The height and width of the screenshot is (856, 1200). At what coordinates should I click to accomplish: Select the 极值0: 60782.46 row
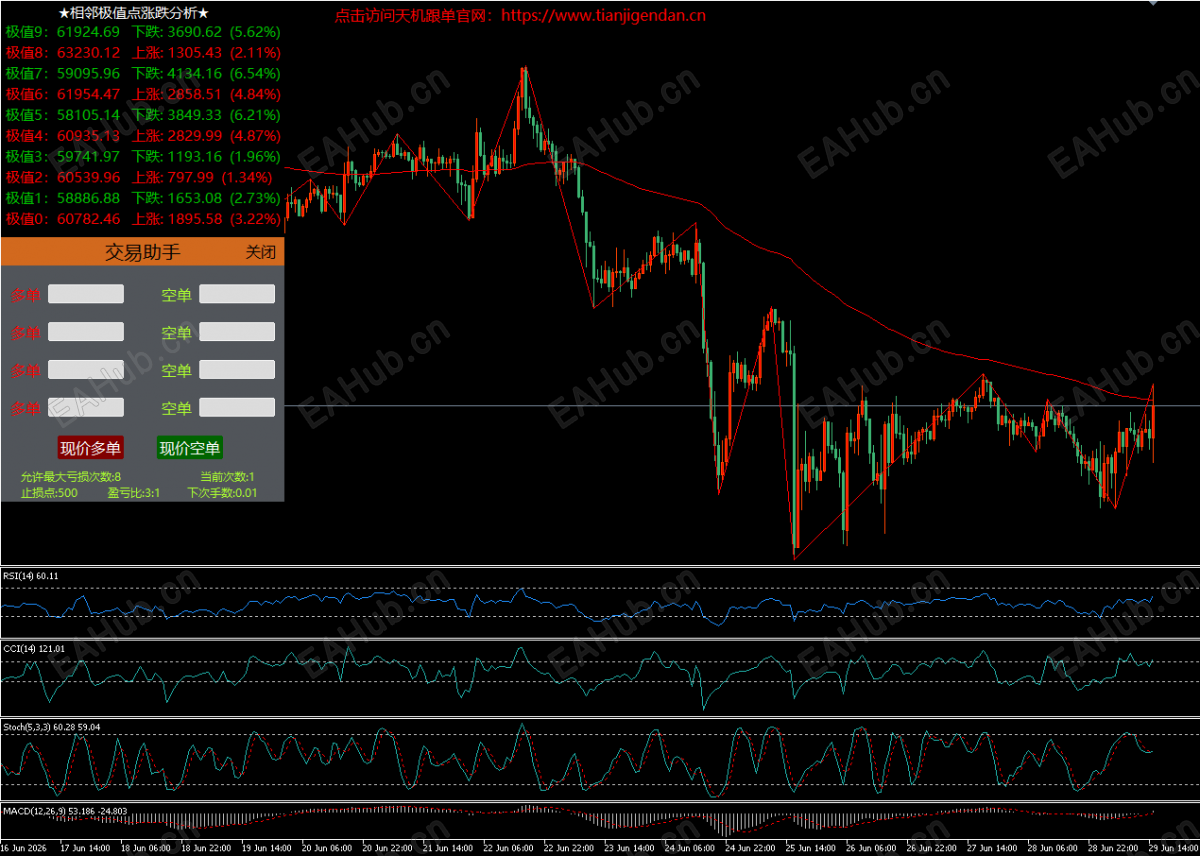[x=143, y=218]
